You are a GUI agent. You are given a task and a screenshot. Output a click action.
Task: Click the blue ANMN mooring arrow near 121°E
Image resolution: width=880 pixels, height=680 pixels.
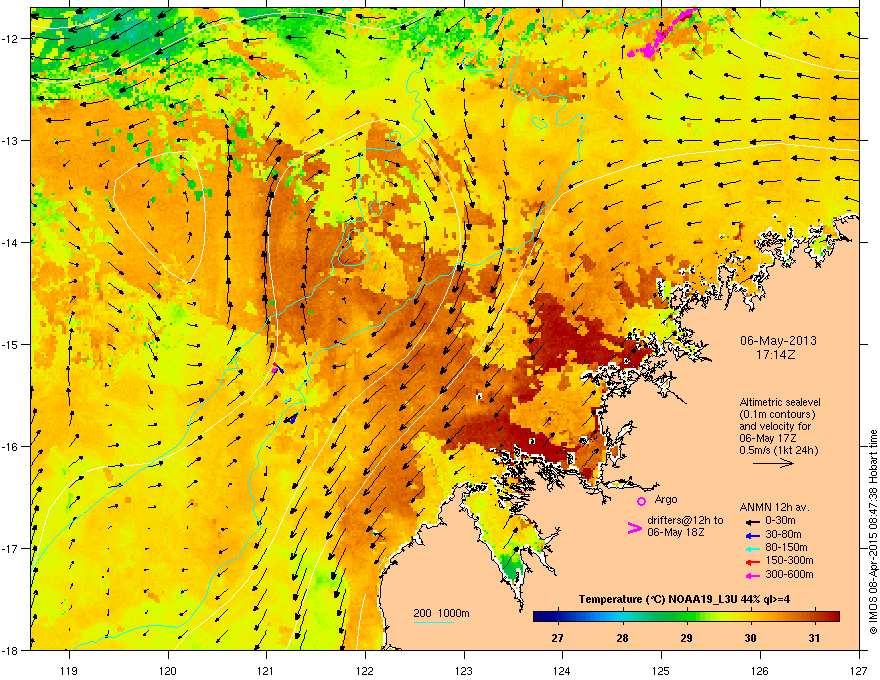(x=292, y=418)
